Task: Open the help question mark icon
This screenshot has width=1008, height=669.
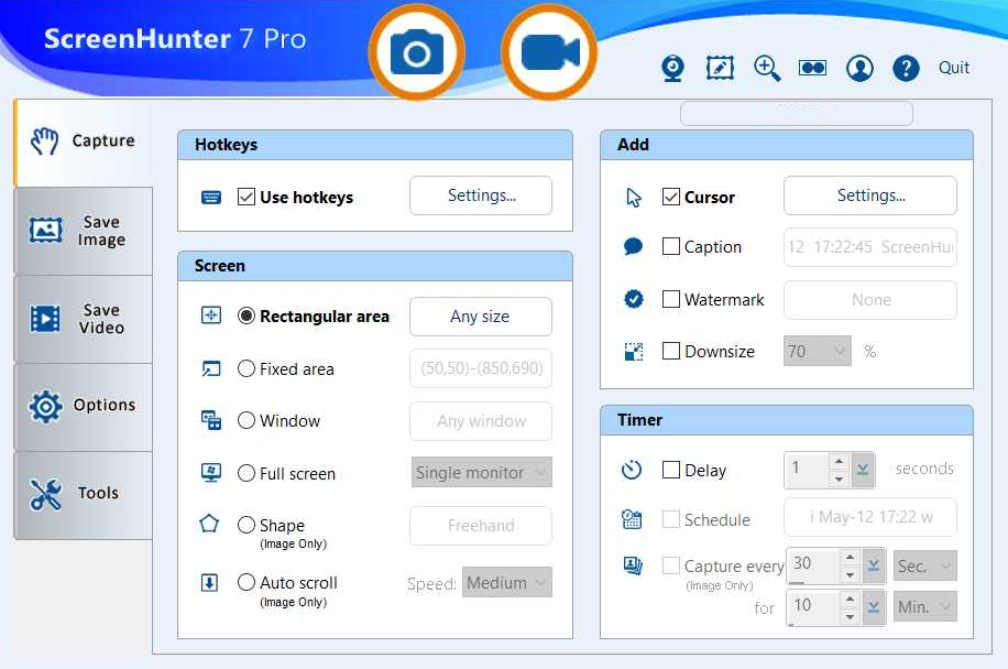Action: pyautogui.click(x=906, y=68)
